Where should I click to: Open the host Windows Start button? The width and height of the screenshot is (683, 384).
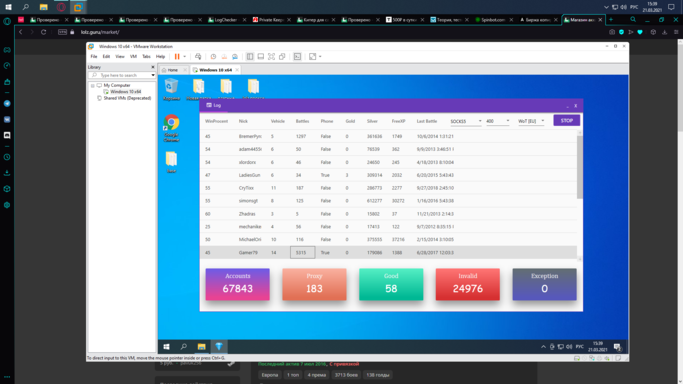pos(8,7)
